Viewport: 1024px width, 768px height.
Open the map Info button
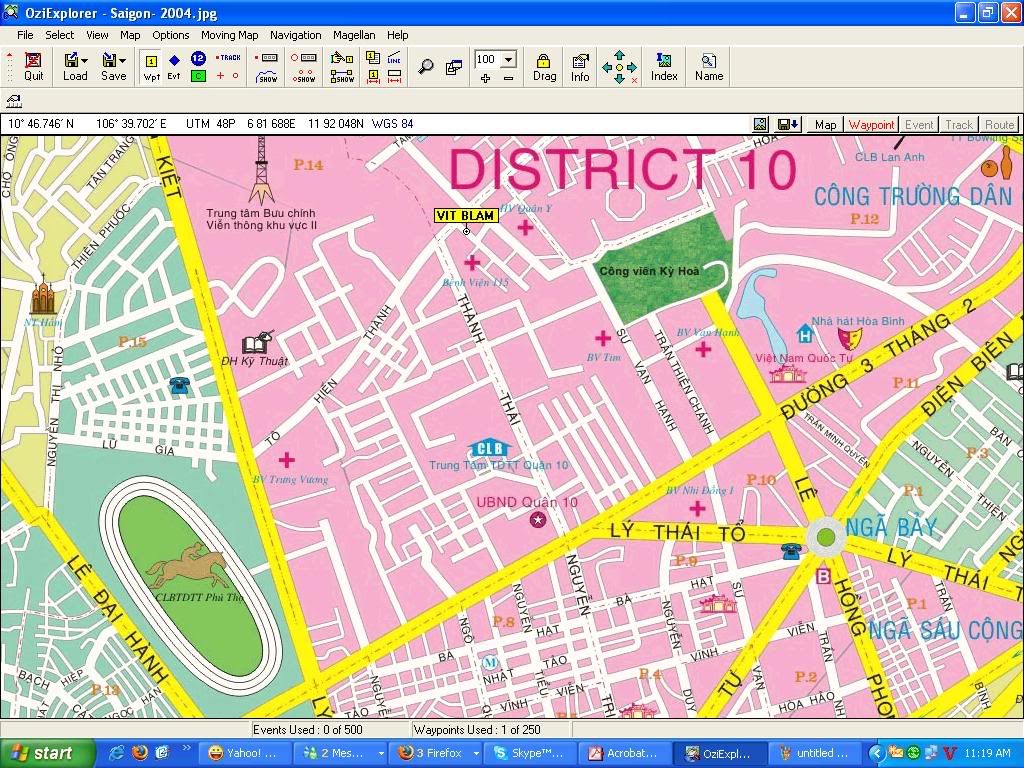(x=580, y=67)
